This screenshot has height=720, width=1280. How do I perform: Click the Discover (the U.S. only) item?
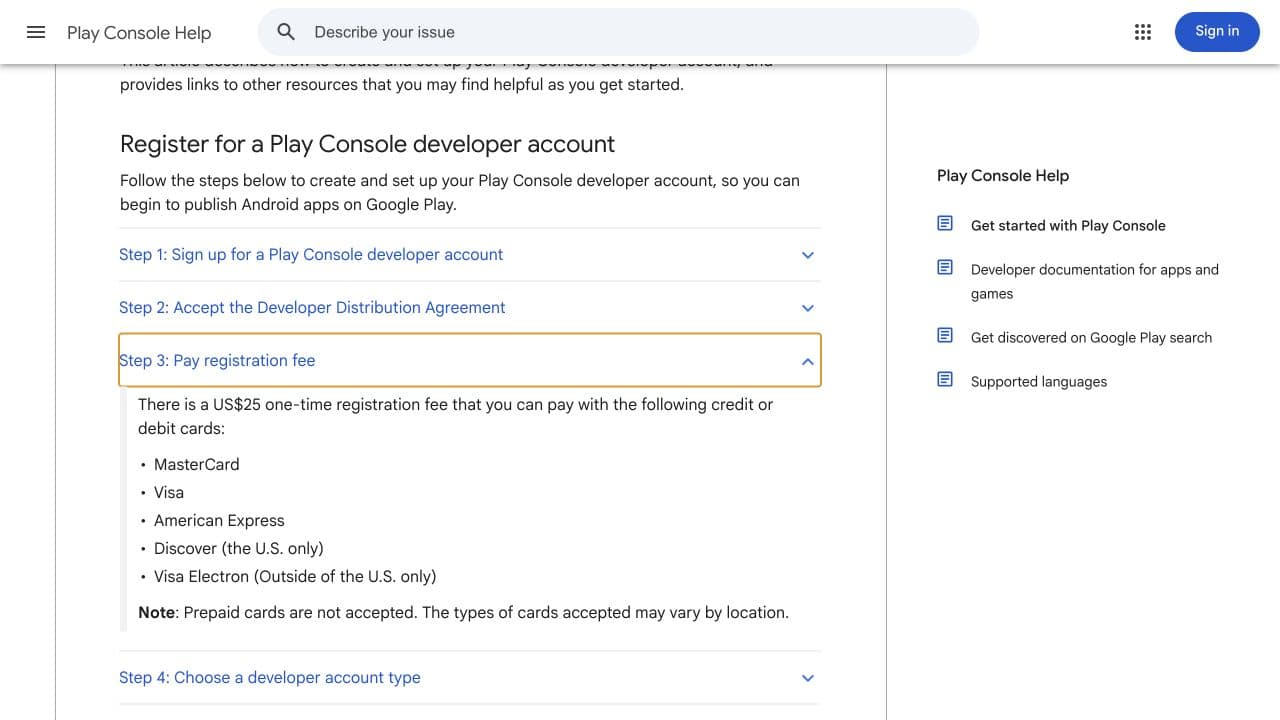(239, 548)
